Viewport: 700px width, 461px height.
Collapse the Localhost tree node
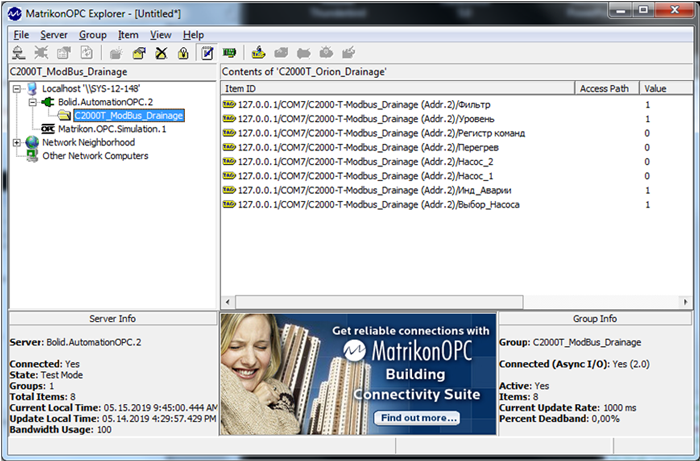coord(17,89)
